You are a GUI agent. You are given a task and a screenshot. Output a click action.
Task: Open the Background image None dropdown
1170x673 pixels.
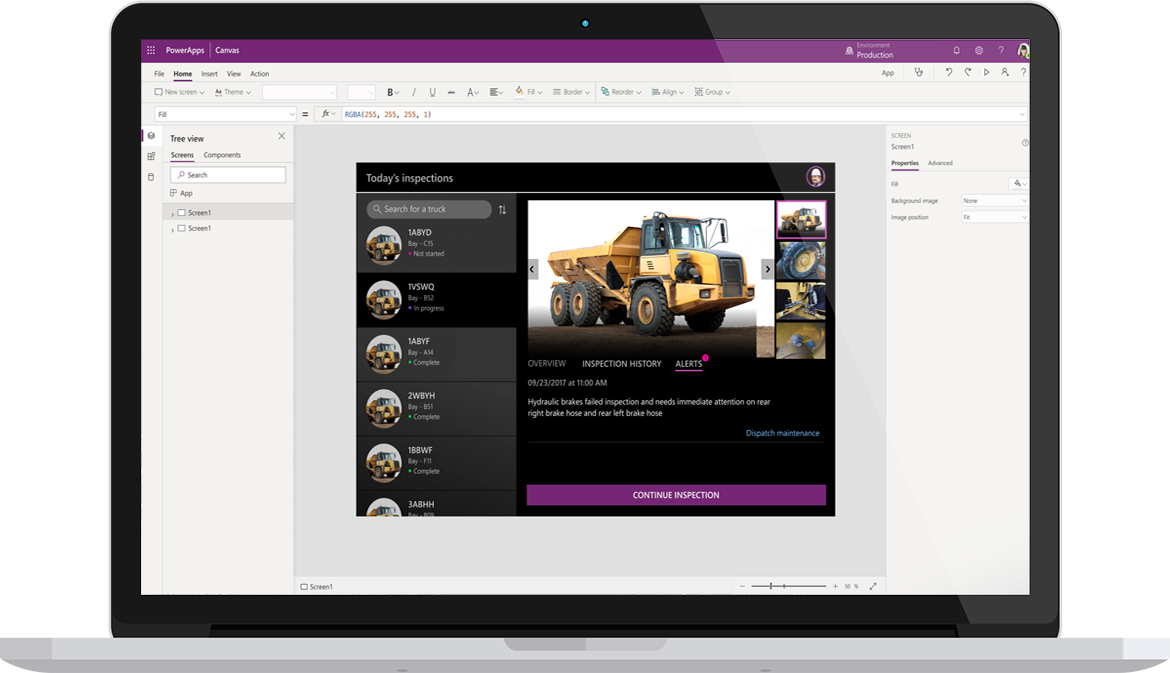(x=995, y=200)
